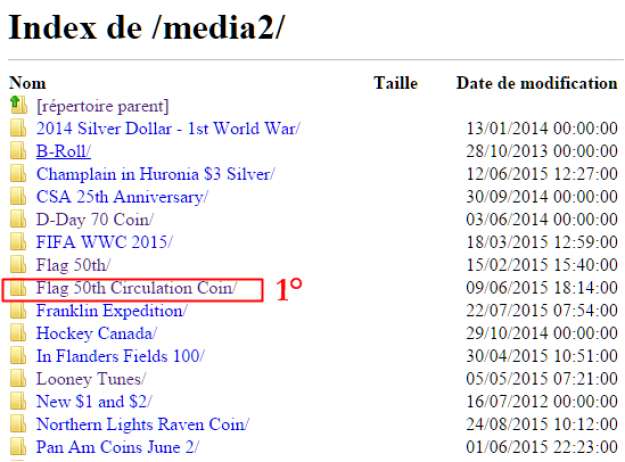Go to Northern Lights Raven Coin folder
Screen dimensions: 625x462
(142, 425)
